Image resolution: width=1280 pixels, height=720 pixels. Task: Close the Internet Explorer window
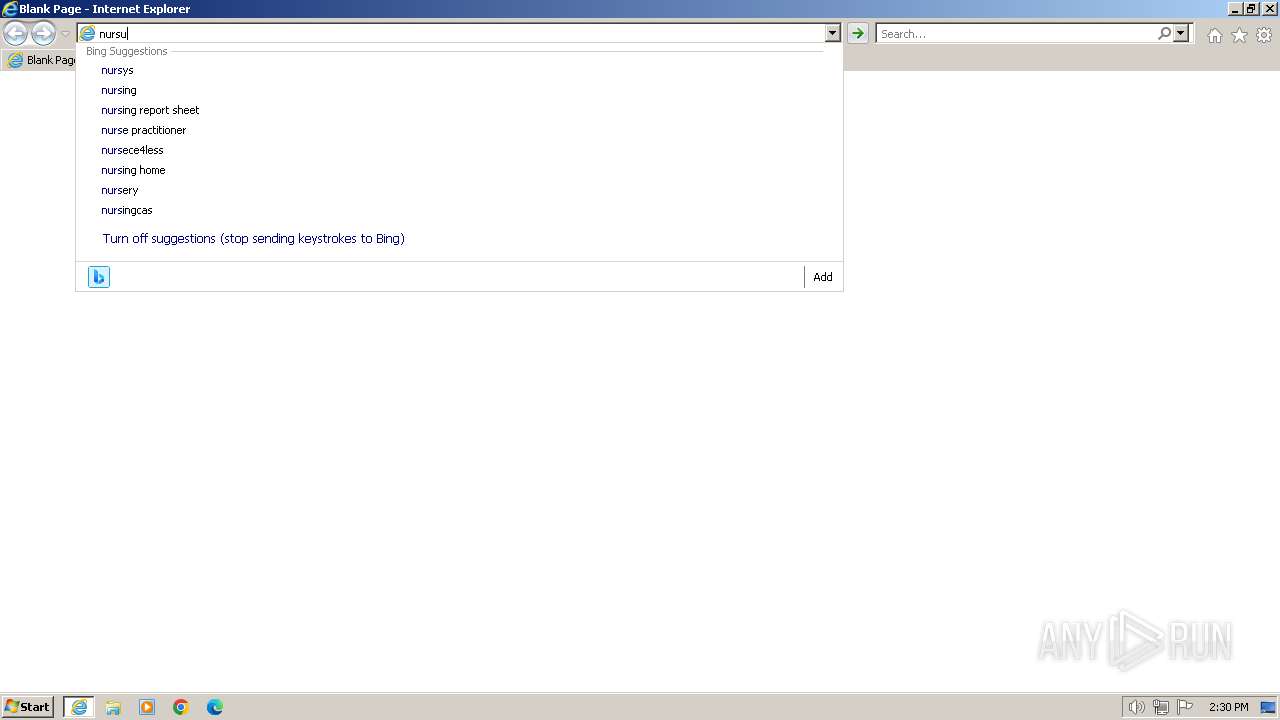[1270, 9]
